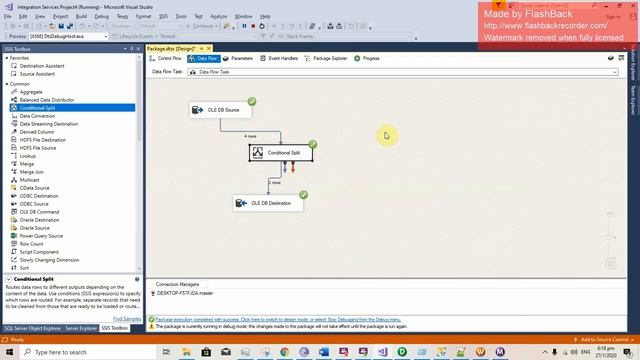Click the OLE DB Source component
Viewport: 640px width, 360px height.
pos(220,110)
